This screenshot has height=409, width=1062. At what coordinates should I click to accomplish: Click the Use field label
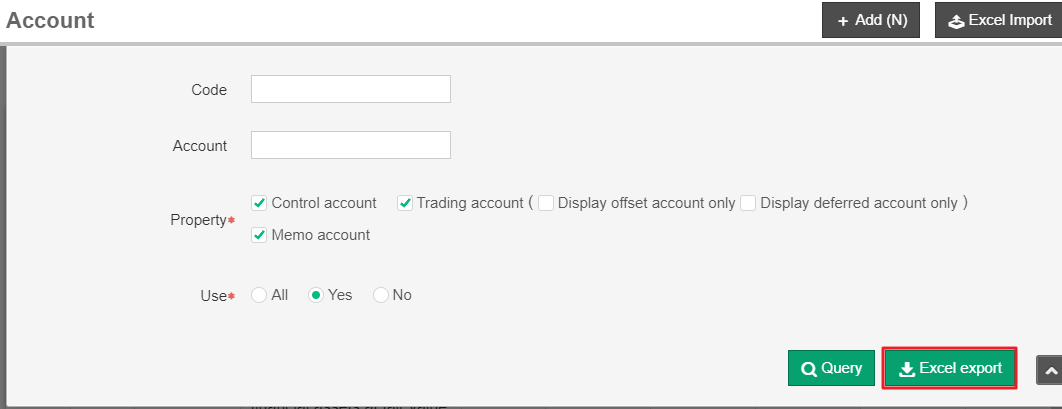click(x=212, y=296)
